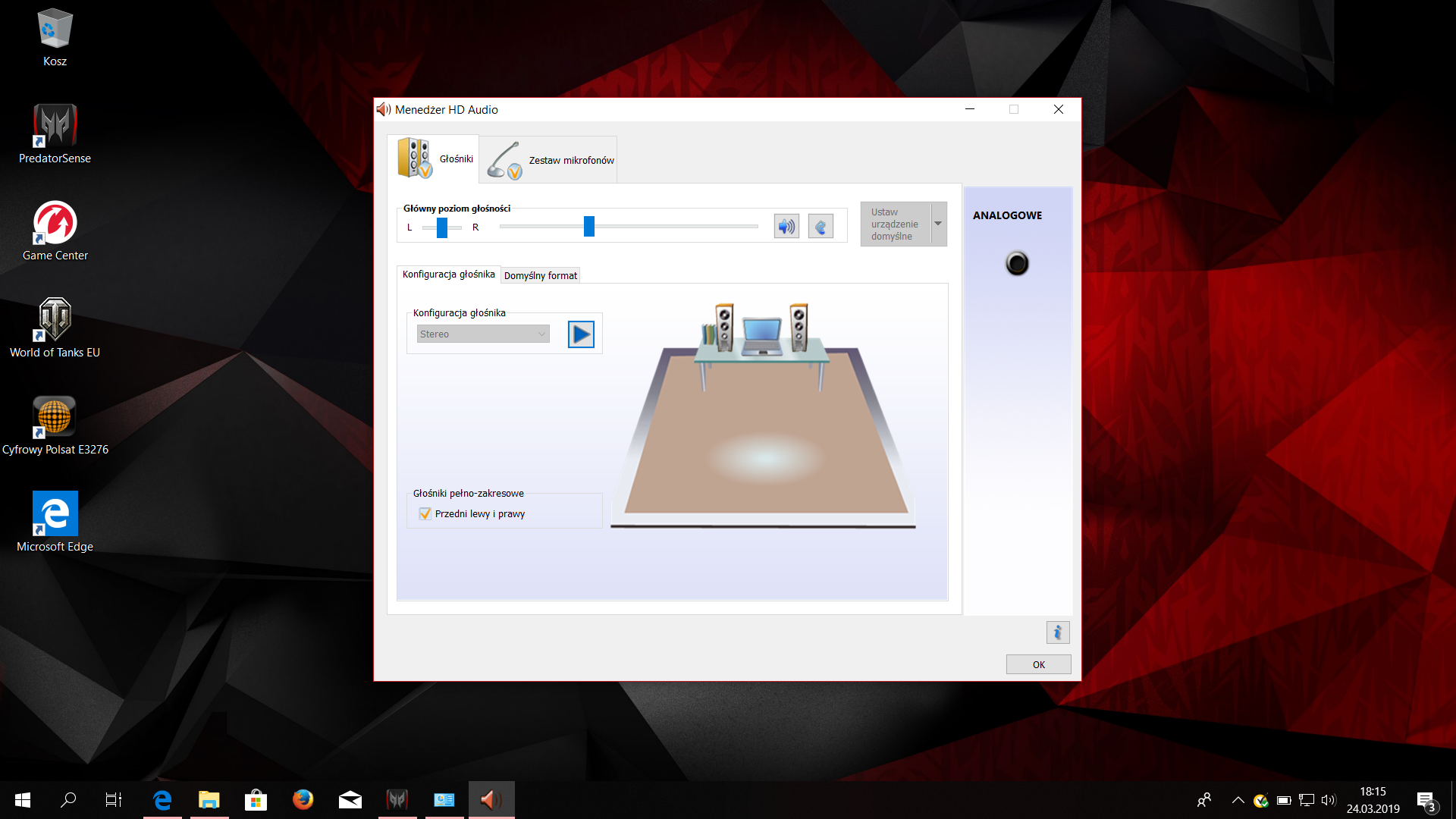Show hidden system tray icons chevron
1456x819 pixels.
(x=1238, y=800)
